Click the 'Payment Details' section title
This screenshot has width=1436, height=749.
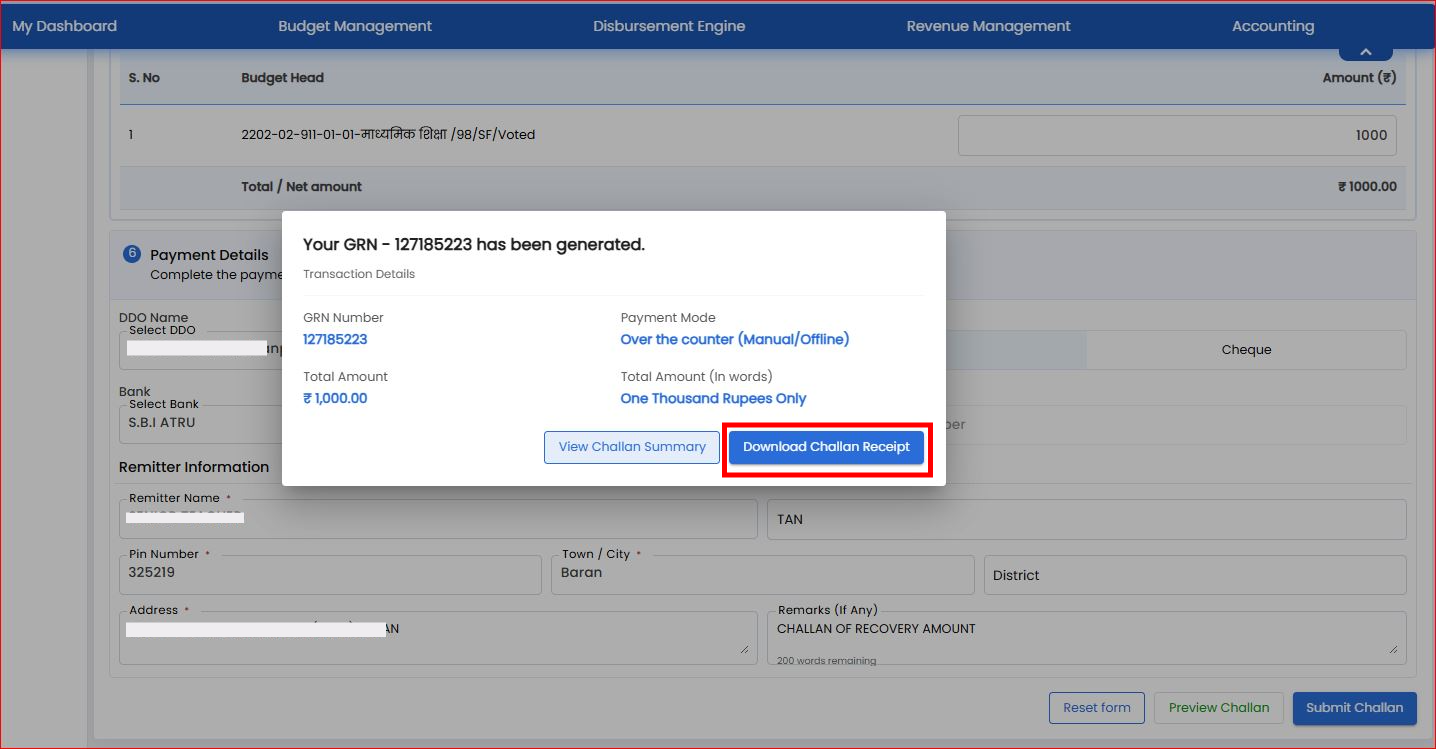pyautogui.click(x=209, y=255)
